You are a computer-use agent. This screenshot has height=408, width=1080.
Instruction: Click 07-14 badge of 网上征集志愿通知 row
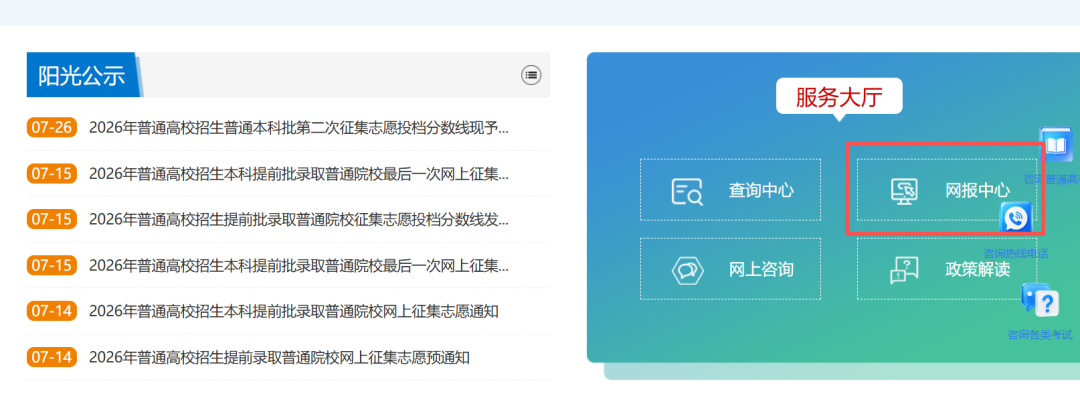point(52,312)
